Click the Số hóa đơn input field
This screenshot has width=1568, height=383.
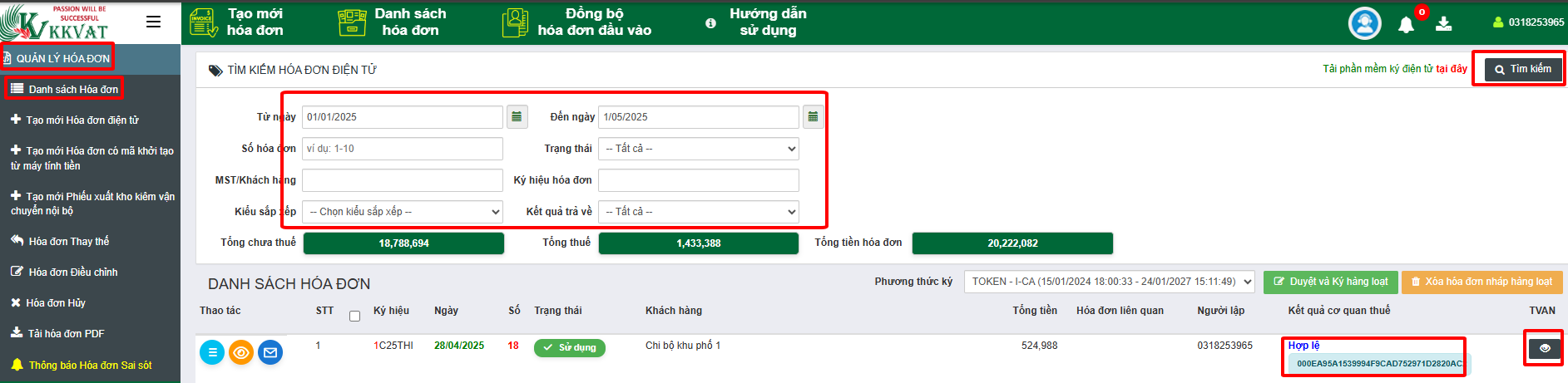click(403, 149)
